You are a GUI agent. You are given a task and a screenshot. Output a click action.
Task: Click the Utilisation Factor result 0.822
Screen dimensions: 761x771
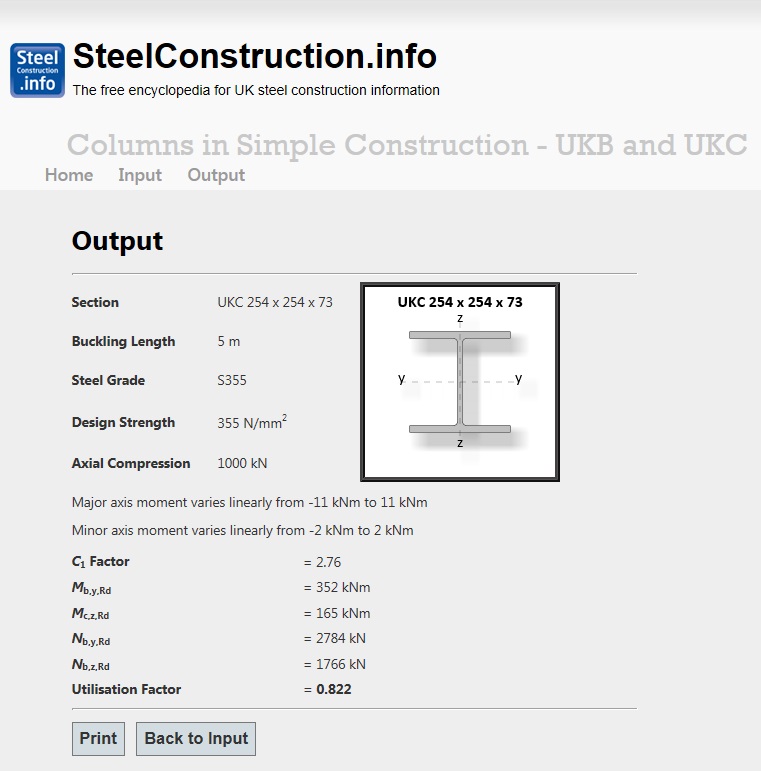334,689
